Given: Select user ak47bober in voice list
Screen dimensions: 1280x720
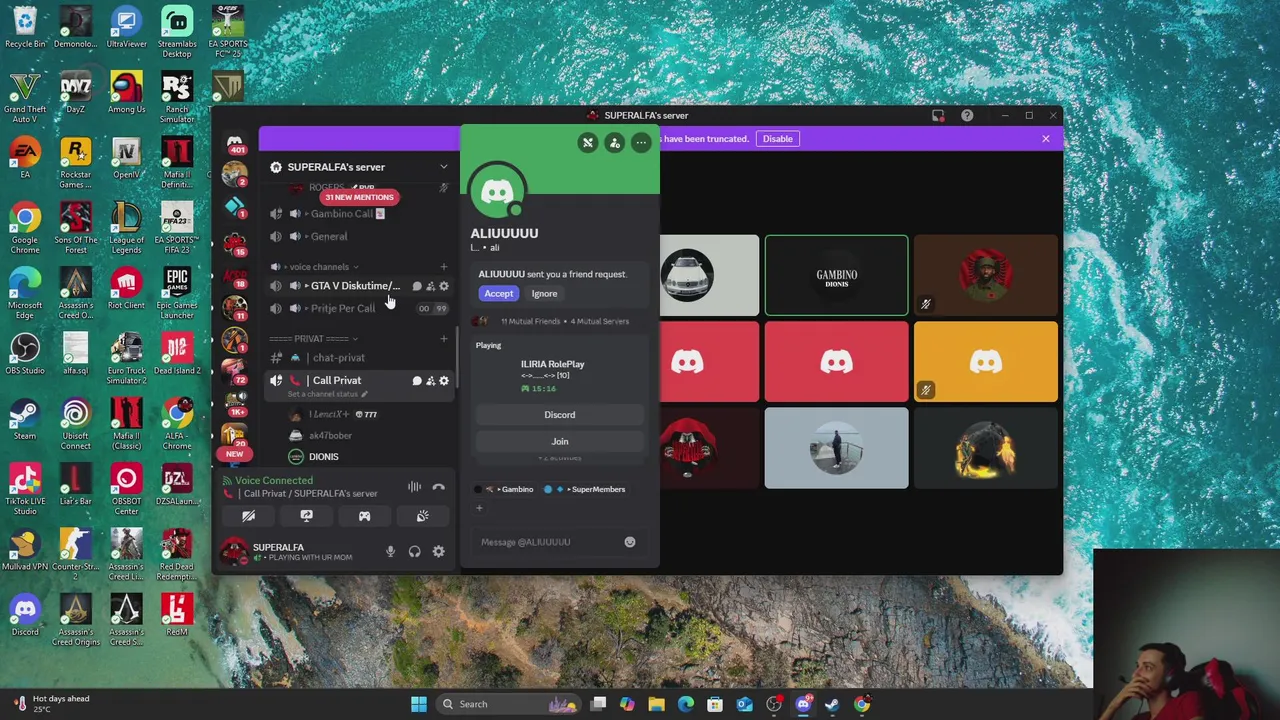Looking at the screenshot, I should click(329, 436).
